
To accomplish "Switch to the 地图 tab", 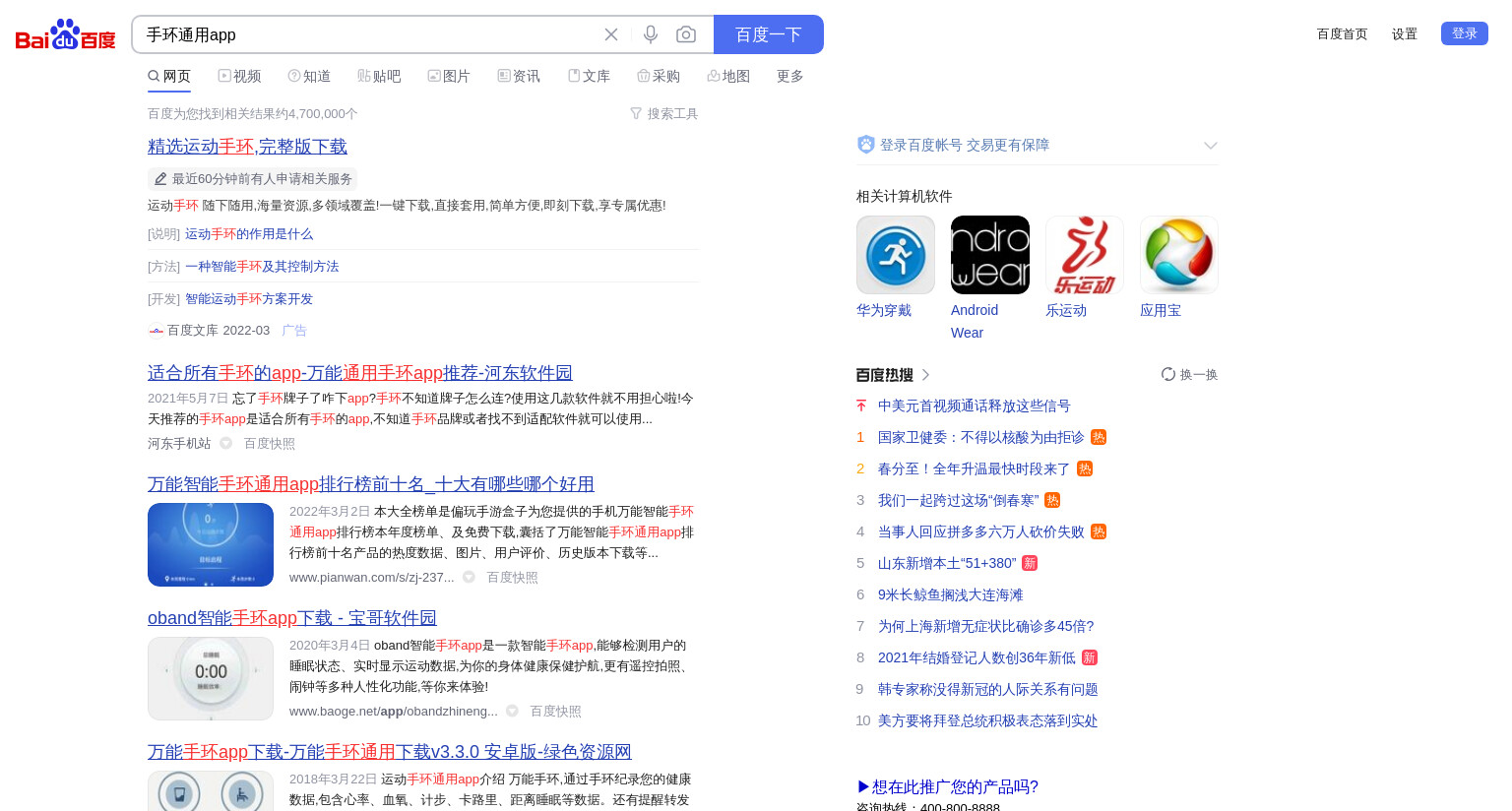I will click(x=728, y=76).
